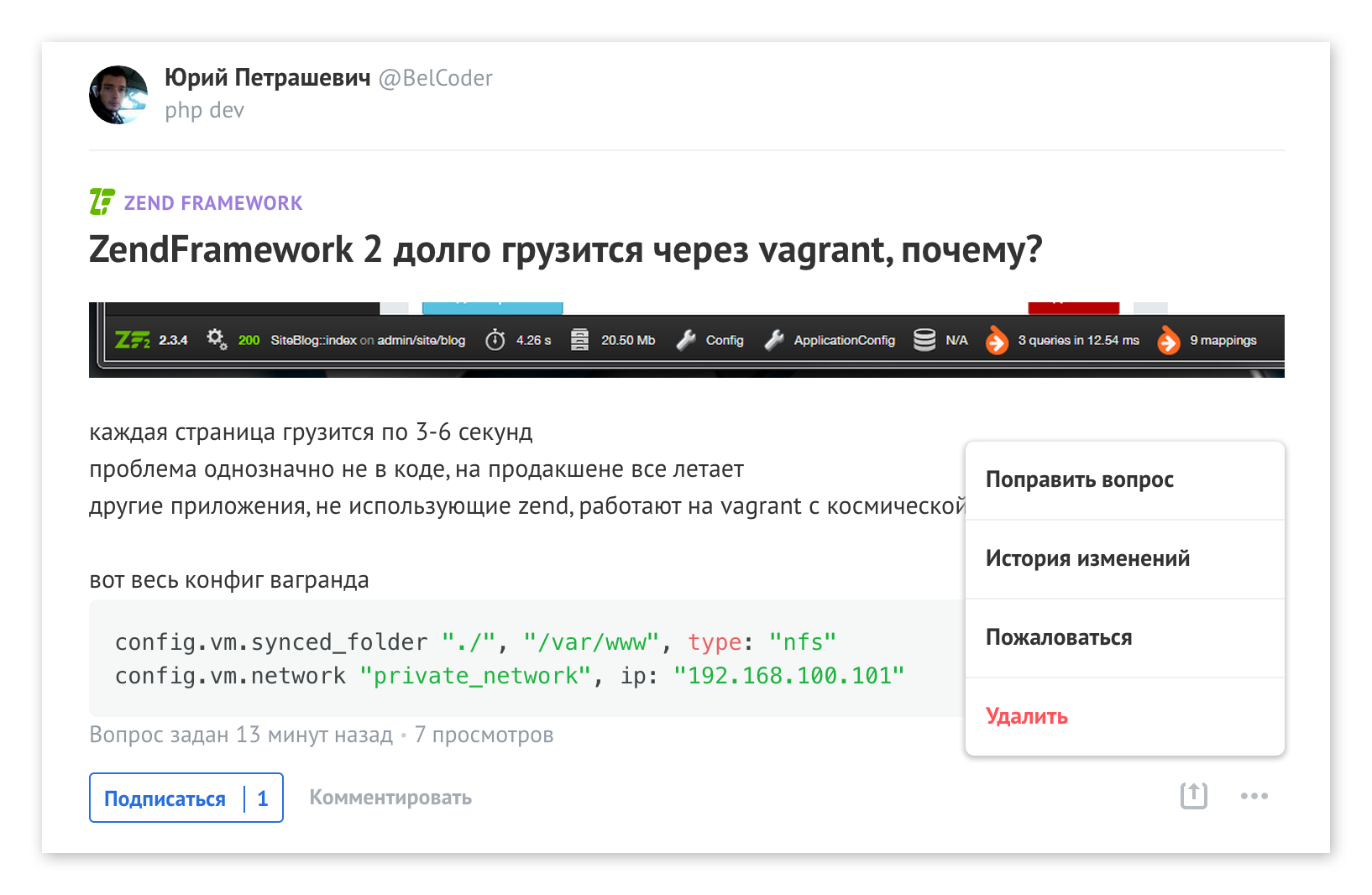1372x895 pixels.
Task: Click the ZF2 logo in the debug toolbar
Action: (132, 340)
